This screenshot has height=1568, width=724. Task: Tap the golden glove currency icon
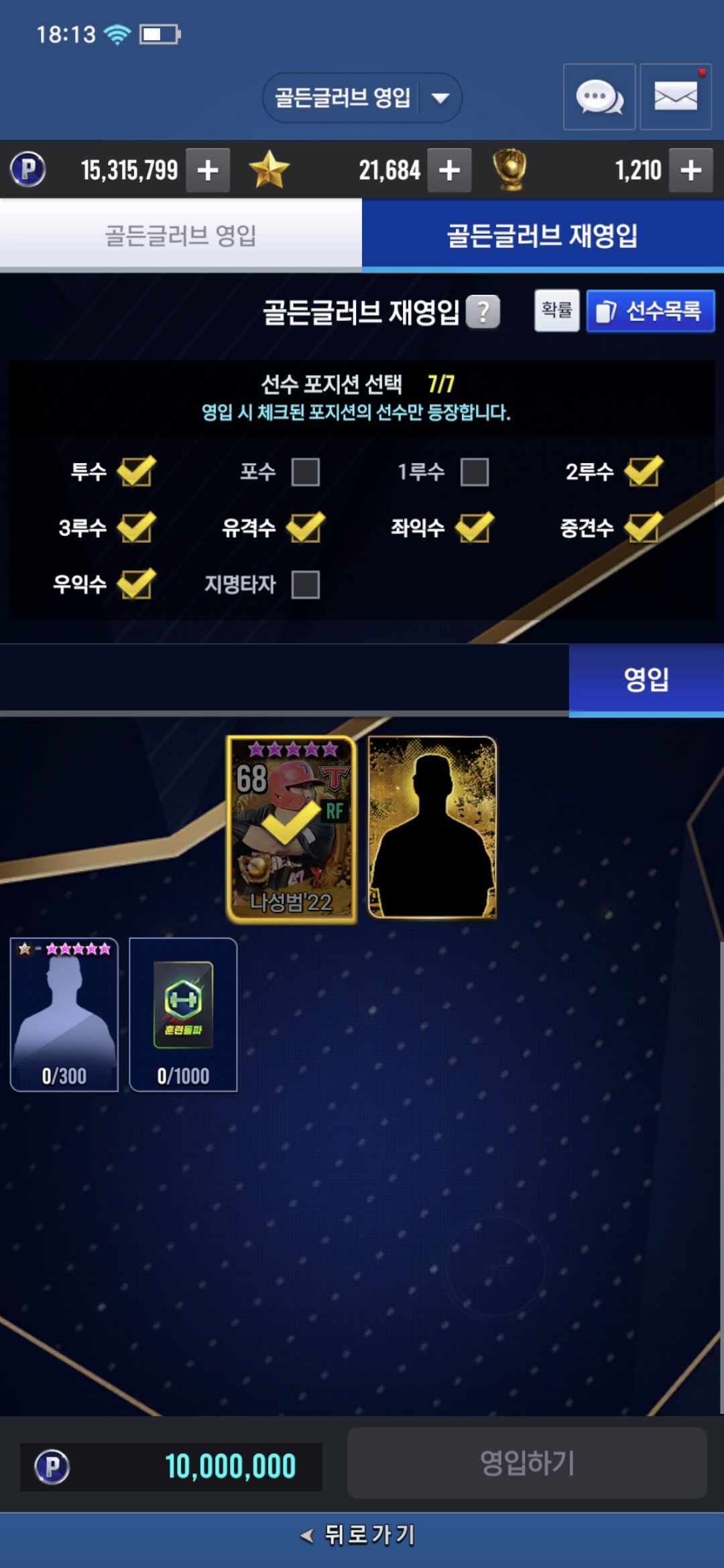(510, 170)
